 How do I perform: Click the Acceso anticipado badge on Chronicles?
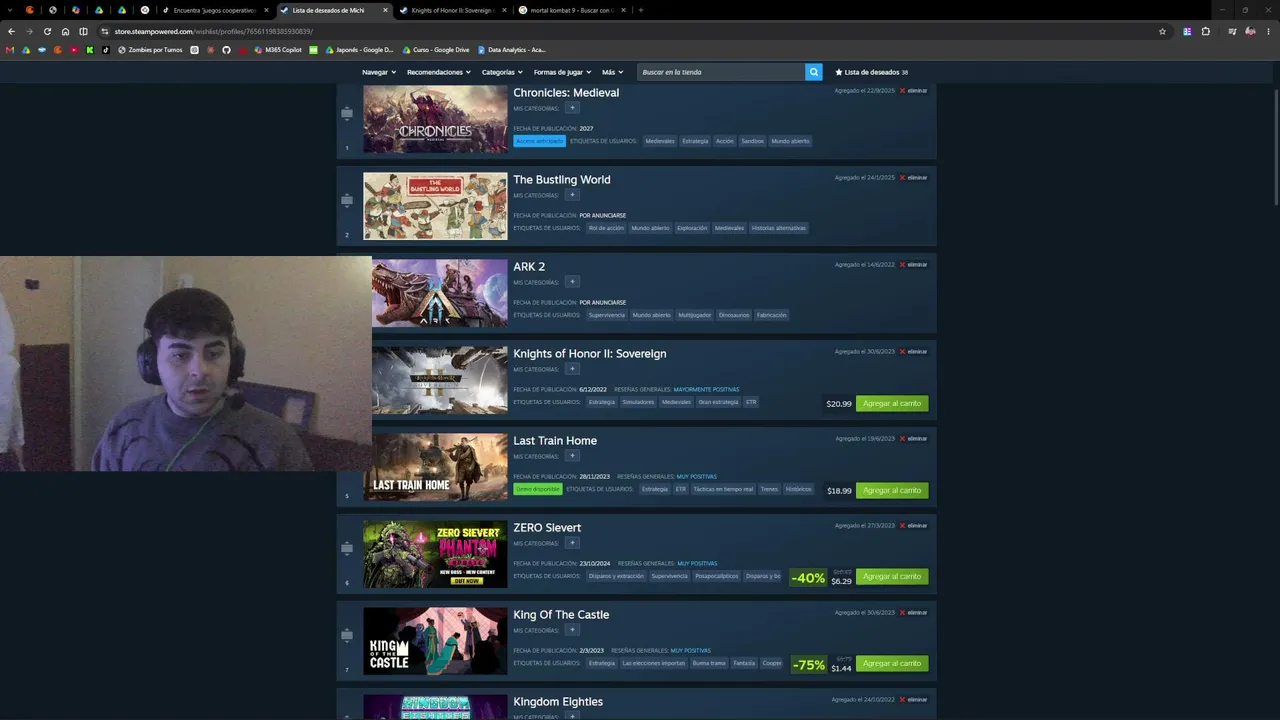point(539,141)
